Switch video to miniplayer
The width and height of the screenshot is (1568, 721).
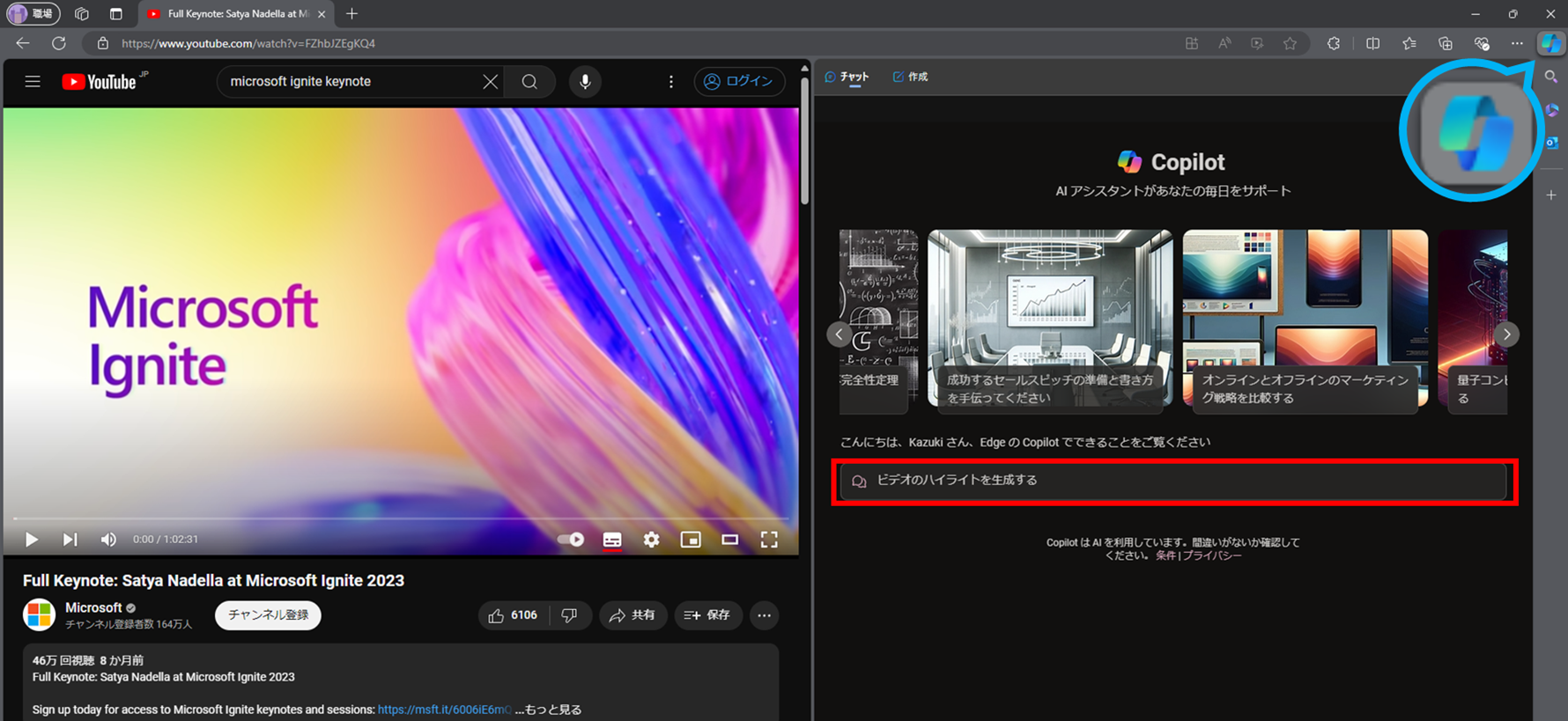pos(691,540)
